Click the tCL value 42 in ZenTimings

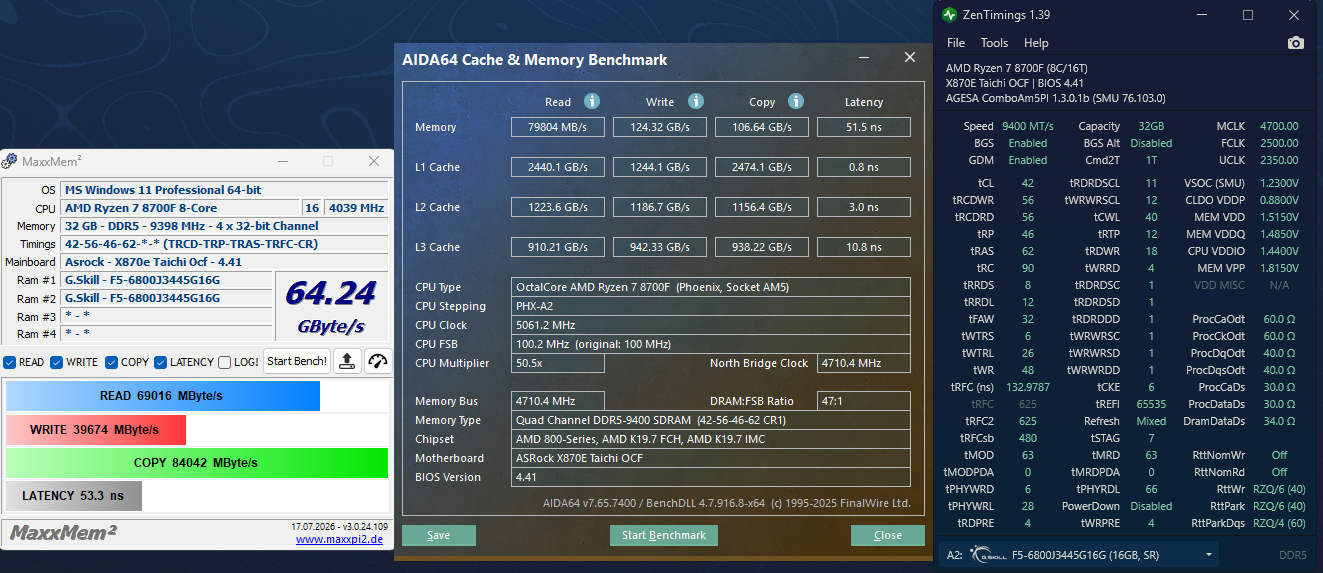pos(1028,183)
